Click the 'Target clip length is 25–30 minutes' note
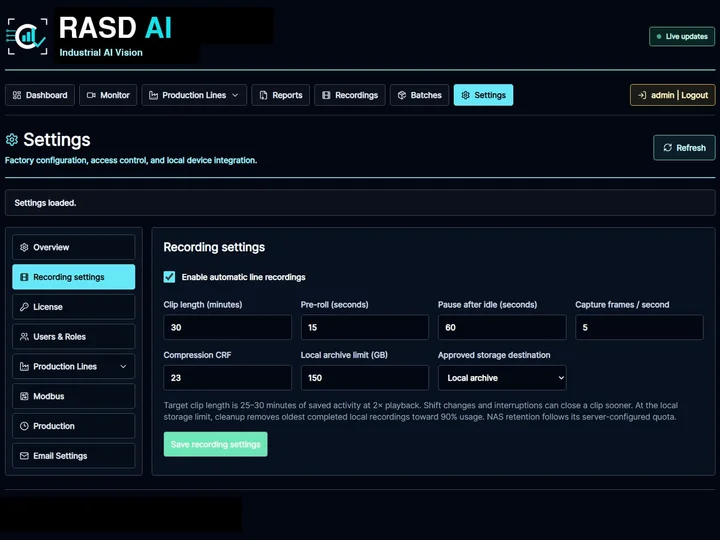The image size is (720, 540). (x=421, y=411)
